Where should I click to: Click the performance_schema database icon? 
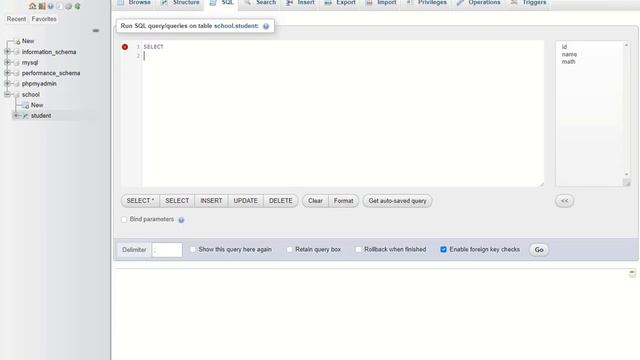point(17,73)
